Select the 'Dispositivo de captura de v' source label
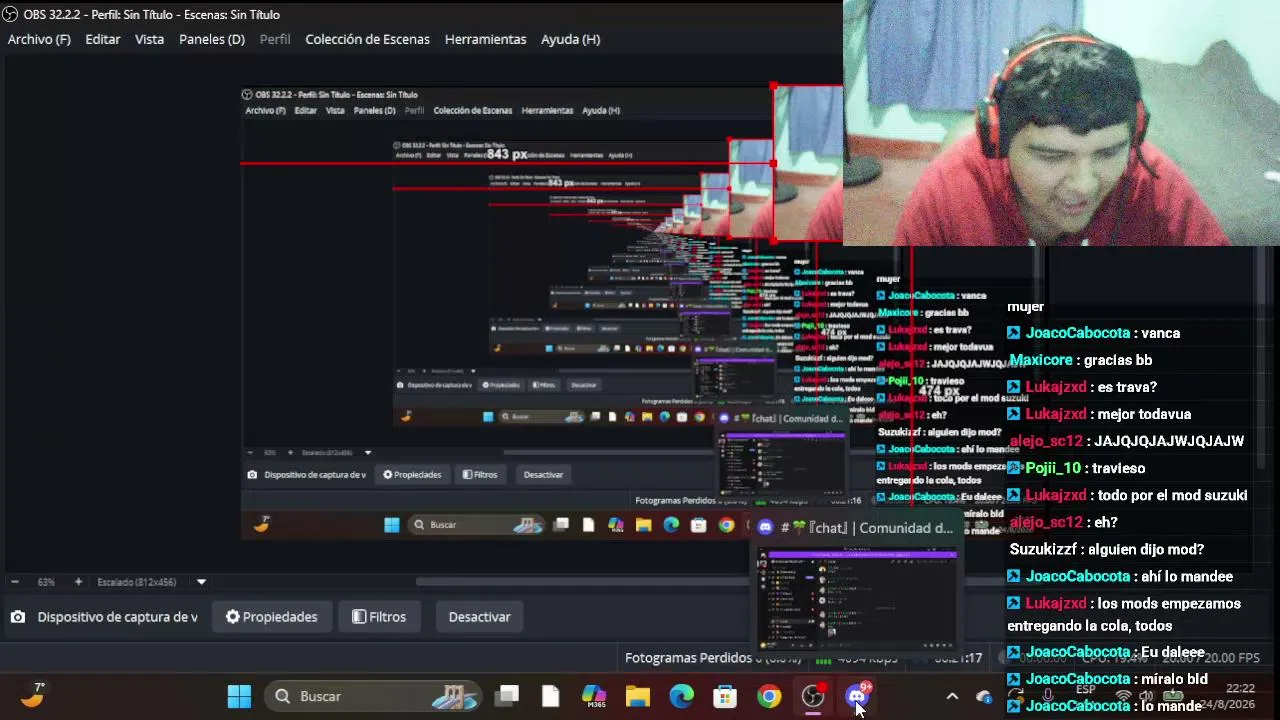The height and width of the screenshot is (720, 1280). click(x=117, y=617)
